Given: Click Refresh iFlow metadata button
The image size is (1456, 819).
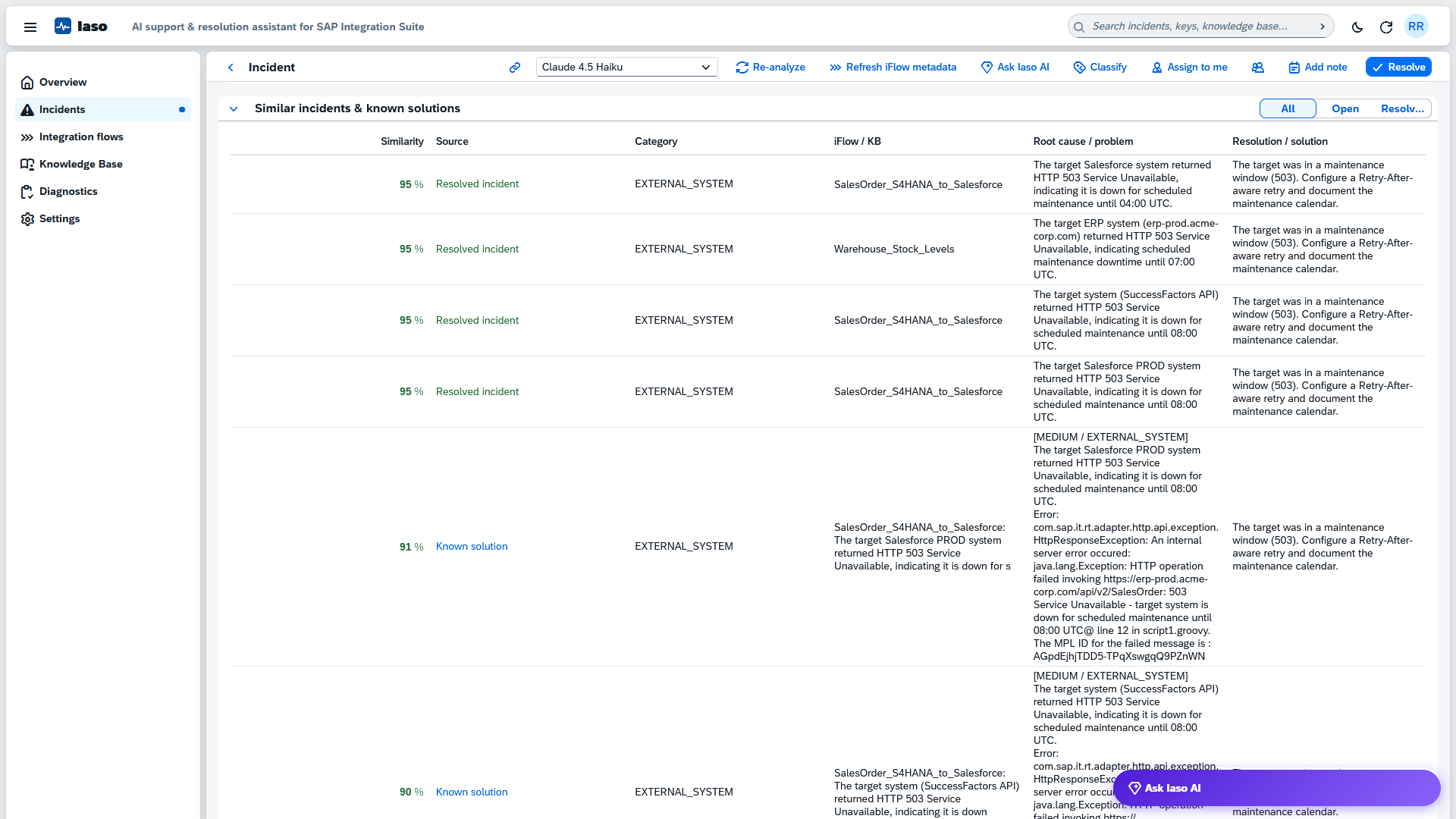Looking at the screenshot, I should (893, 67).
